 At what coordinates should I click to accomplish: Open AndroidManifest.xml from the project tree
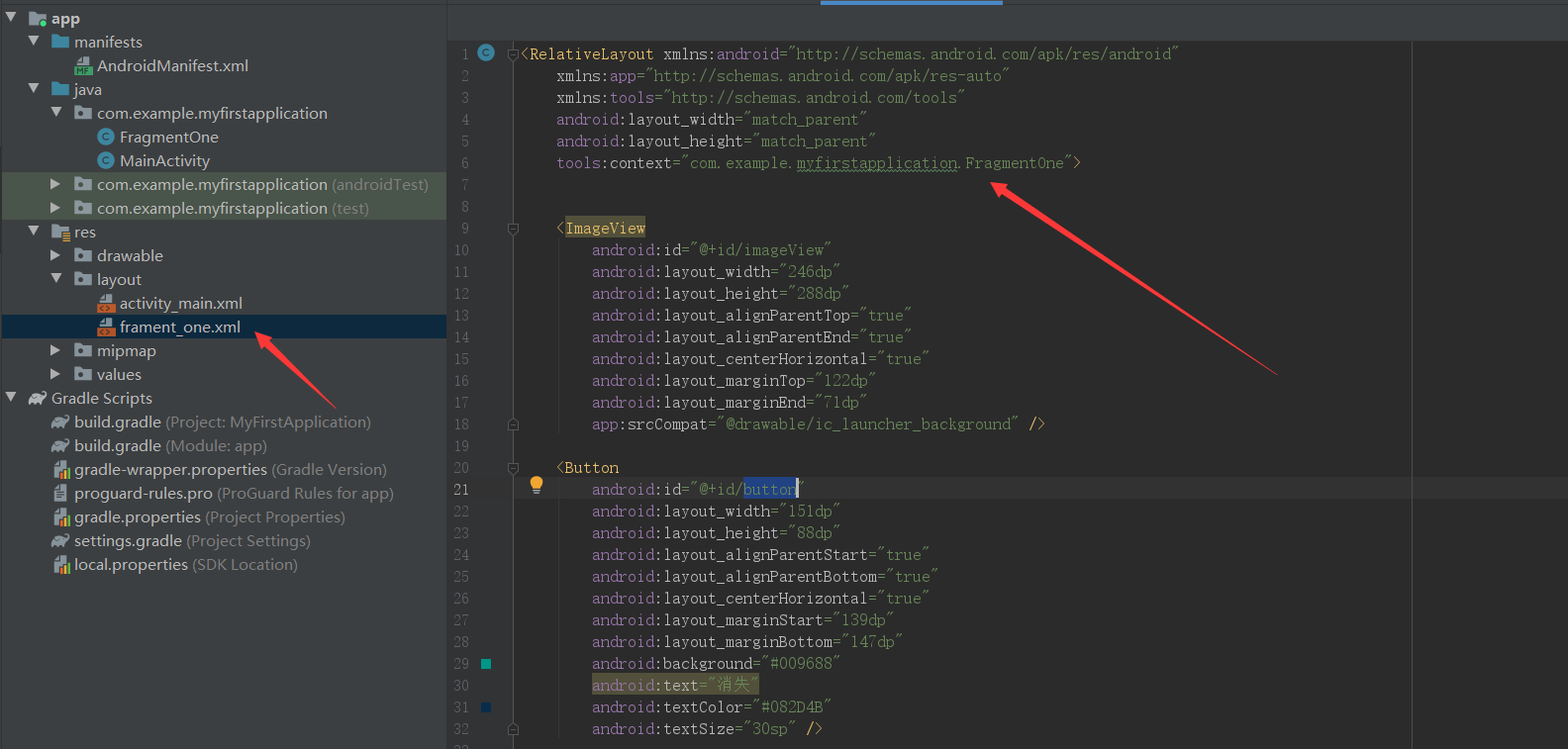[172, 66]
